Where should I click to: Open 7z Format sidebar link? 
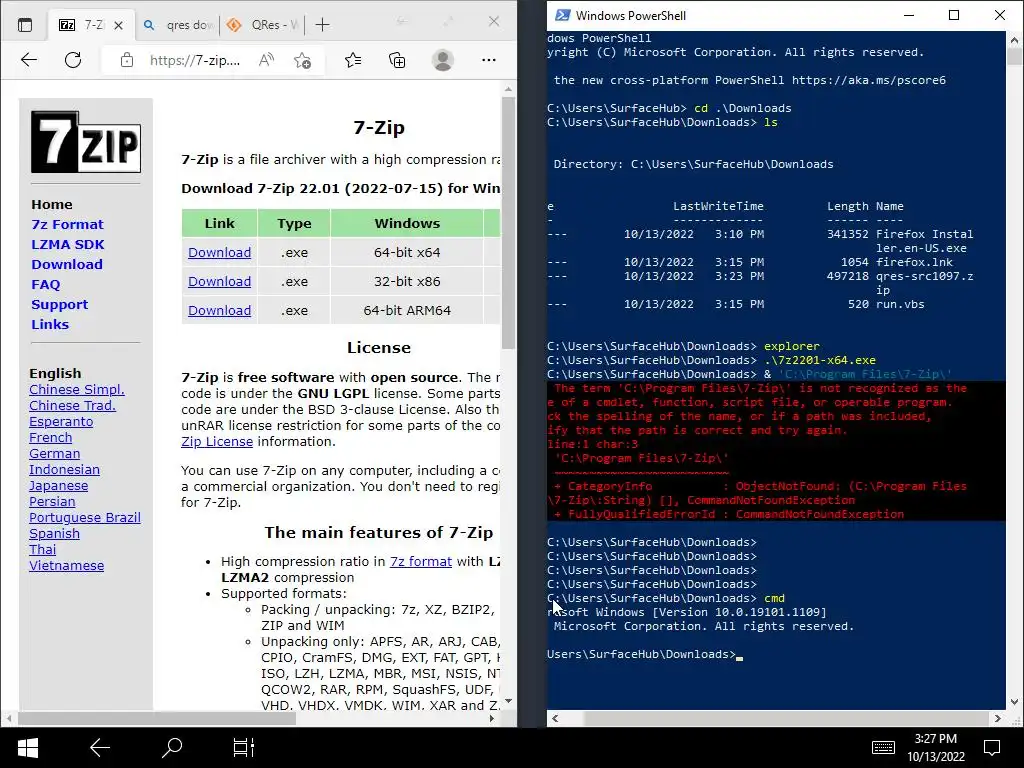pos(67,225)
